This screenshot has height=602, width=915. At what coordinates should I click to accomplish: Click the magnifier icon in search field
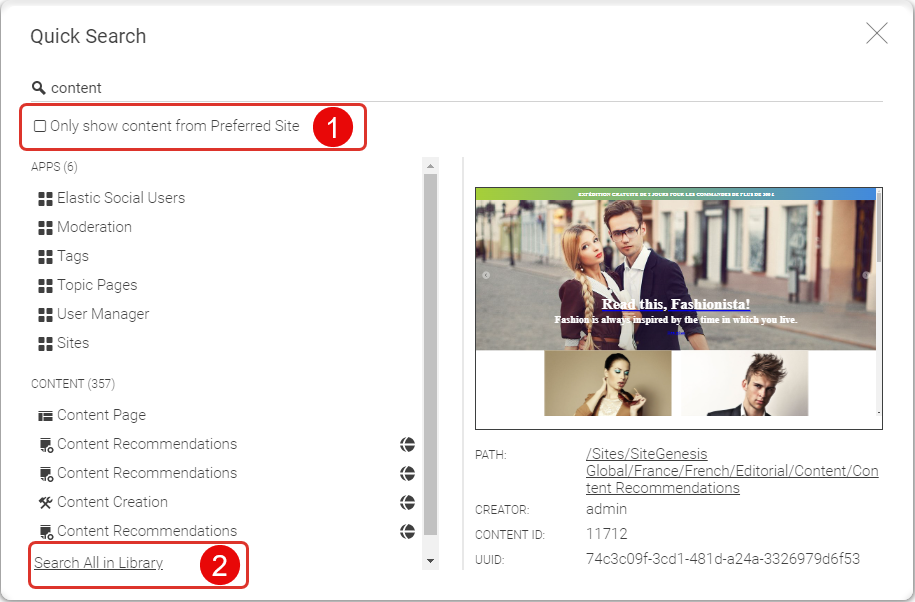[39, 88]
